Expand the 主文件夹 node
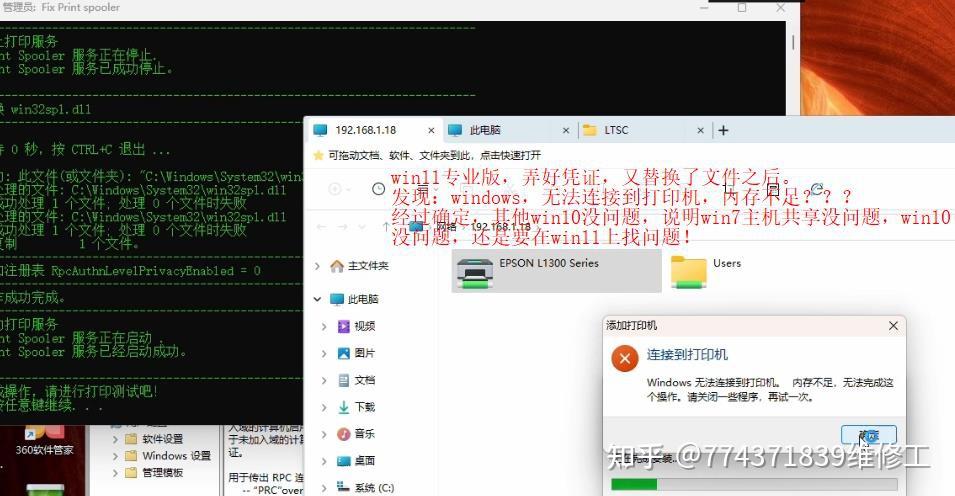This screenshot has width=955, height=496. 317,266
